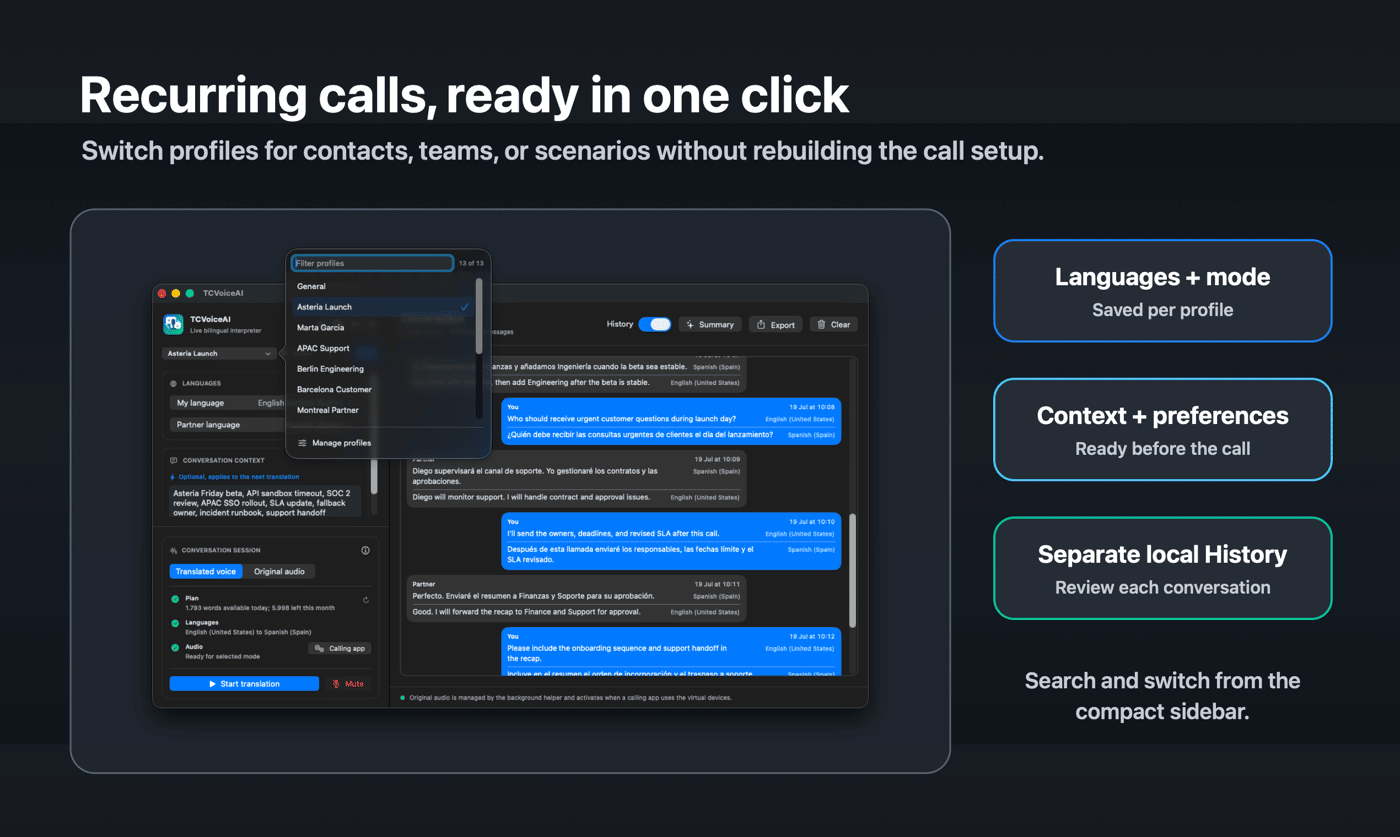Clear the conversation history
This screenshot has height=837, width=1400.
[833, 324]
